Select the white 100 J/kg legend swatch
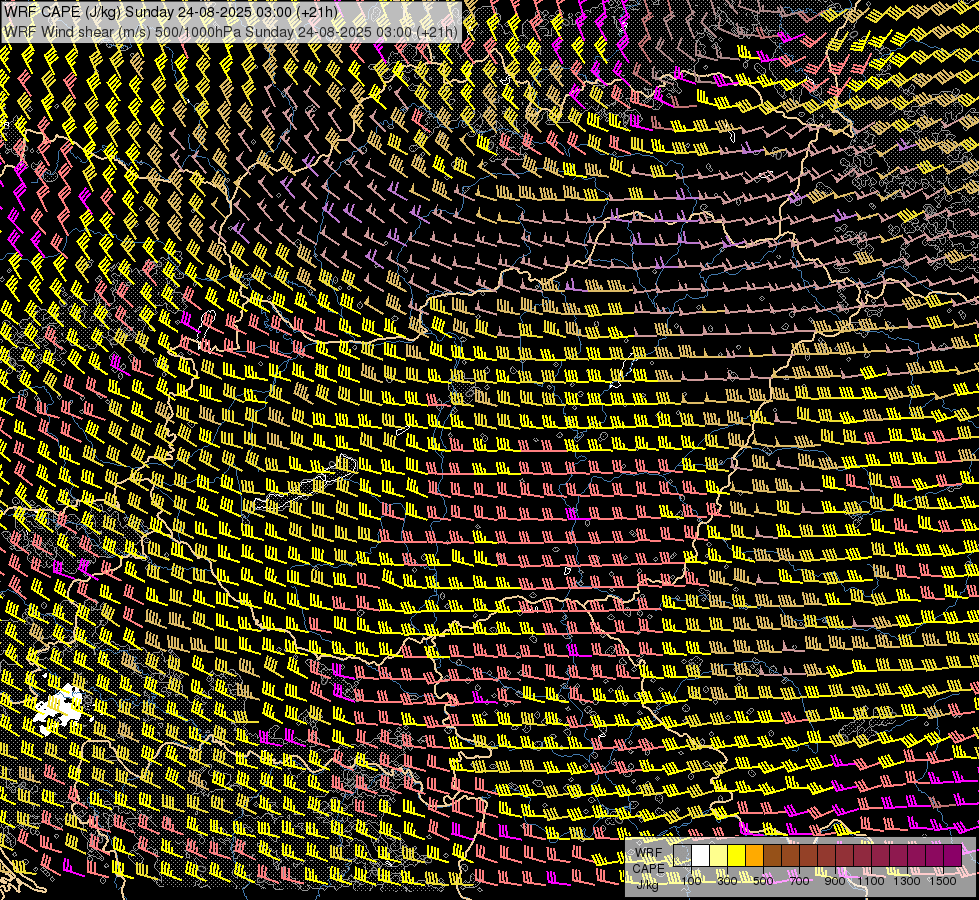The image size is (979, 900). click(701, 855)
